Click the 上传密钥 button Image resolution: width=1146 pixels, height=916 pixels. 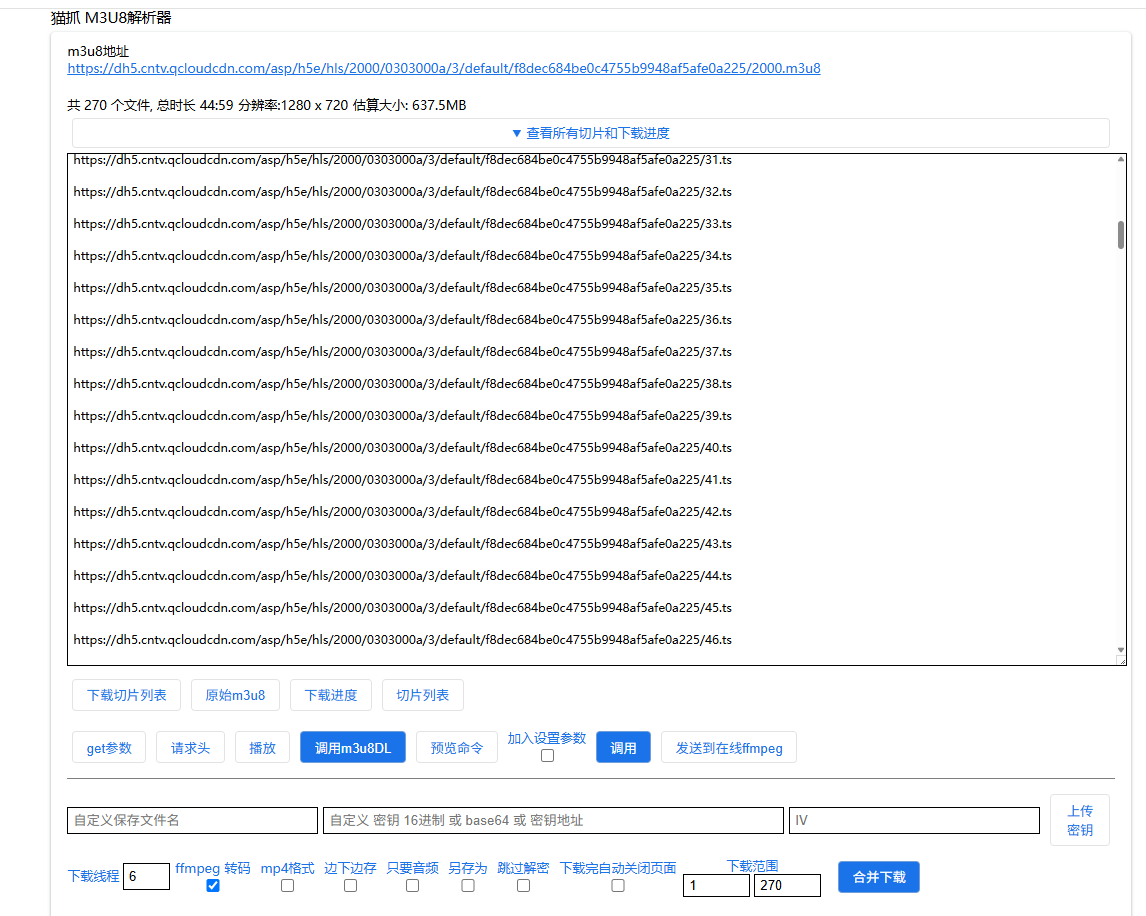click(x=1079, y=820)
